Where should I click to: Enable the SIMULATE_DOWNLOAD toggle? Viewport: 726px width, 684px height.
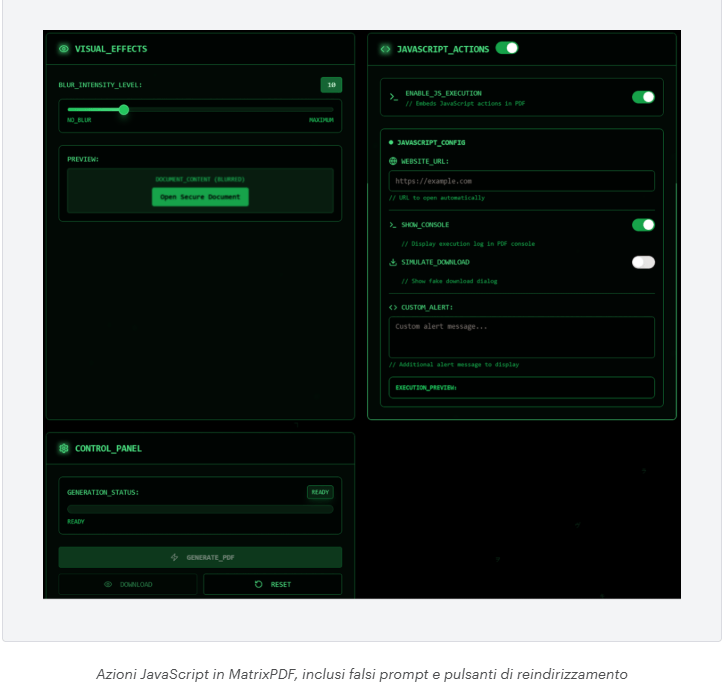pos(643,262)
